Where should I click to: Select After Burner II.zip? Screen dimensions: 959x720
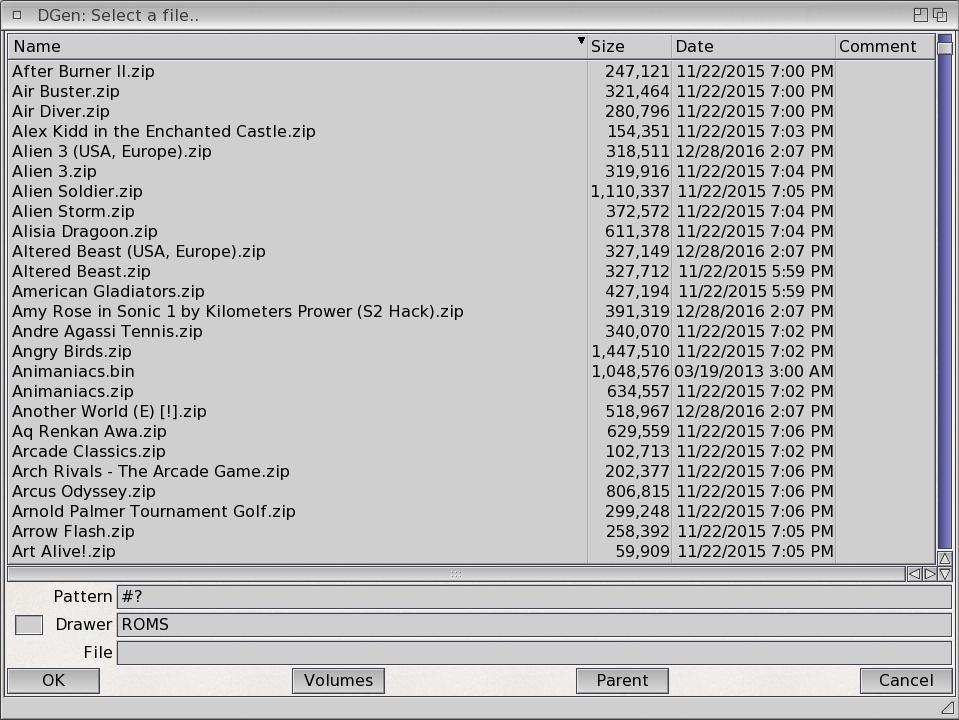click(x=472, y=72)
